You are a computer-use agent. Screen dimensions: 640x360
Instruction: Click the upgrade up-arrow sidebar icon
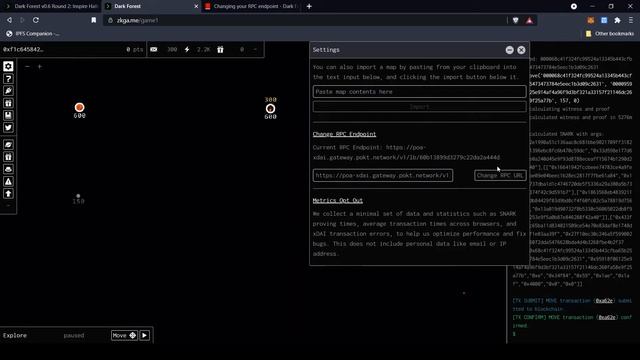tap(8, 193)
